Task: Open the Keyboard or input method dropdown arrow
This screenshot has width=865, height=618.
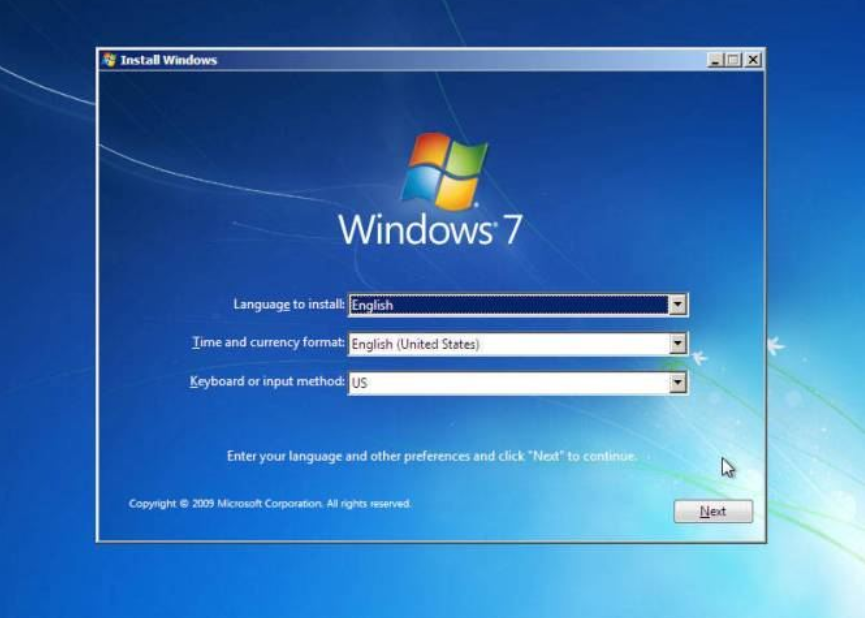Action: pos(677,382)
